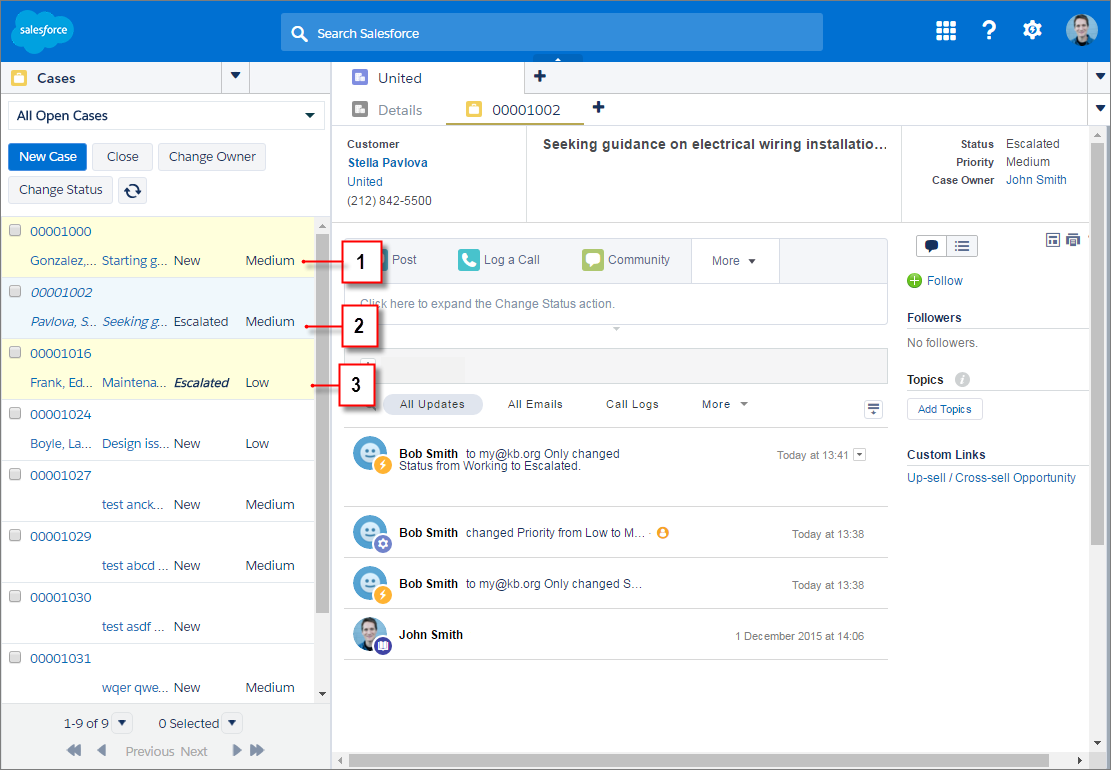The height and width of the screenshot is (770, 1111).
Task: Switch to the 00001002 subtab
Action: 514,110
